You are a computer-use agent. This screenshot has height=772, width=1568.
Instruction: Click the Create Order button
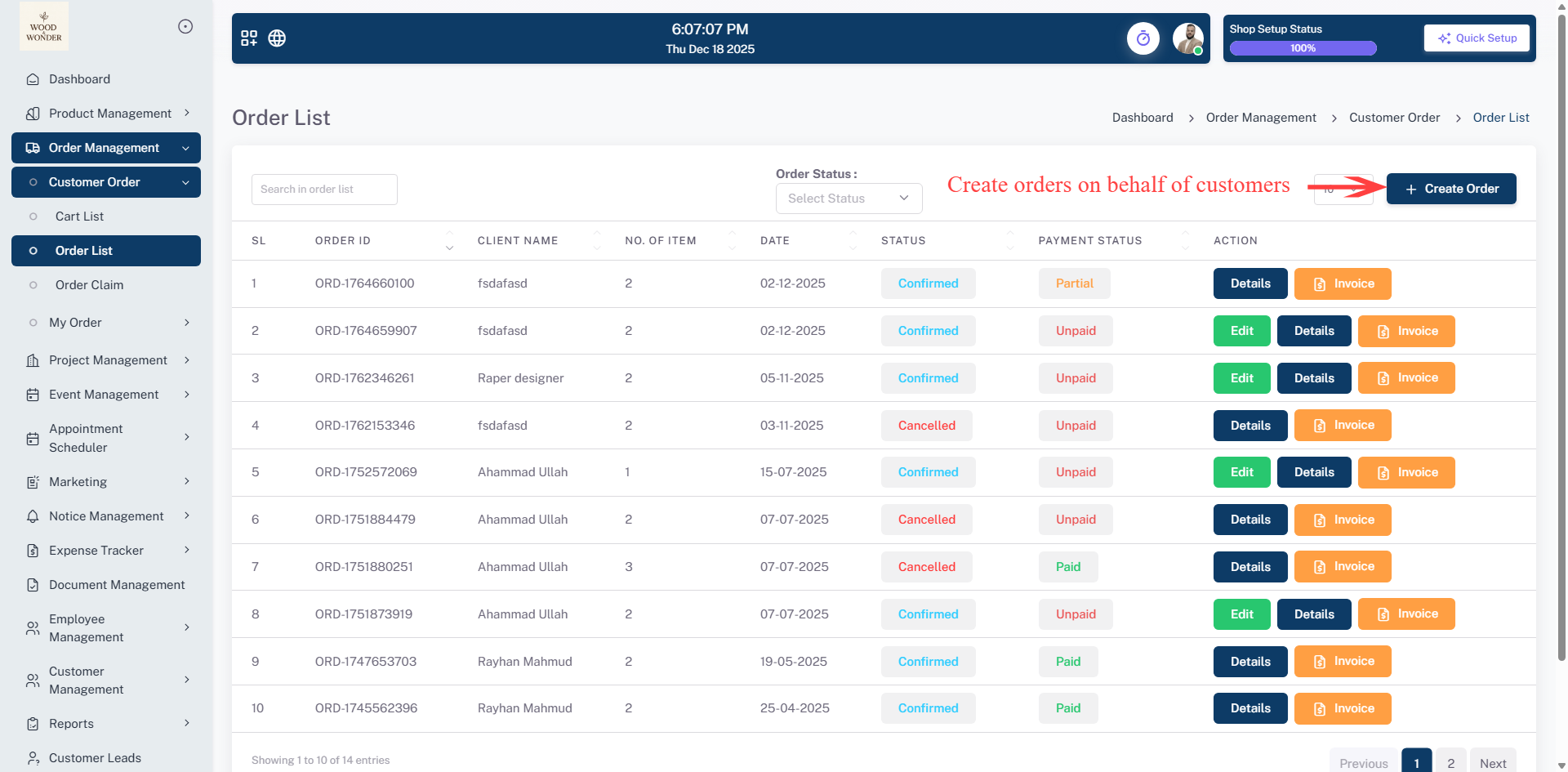(1451, 189)
